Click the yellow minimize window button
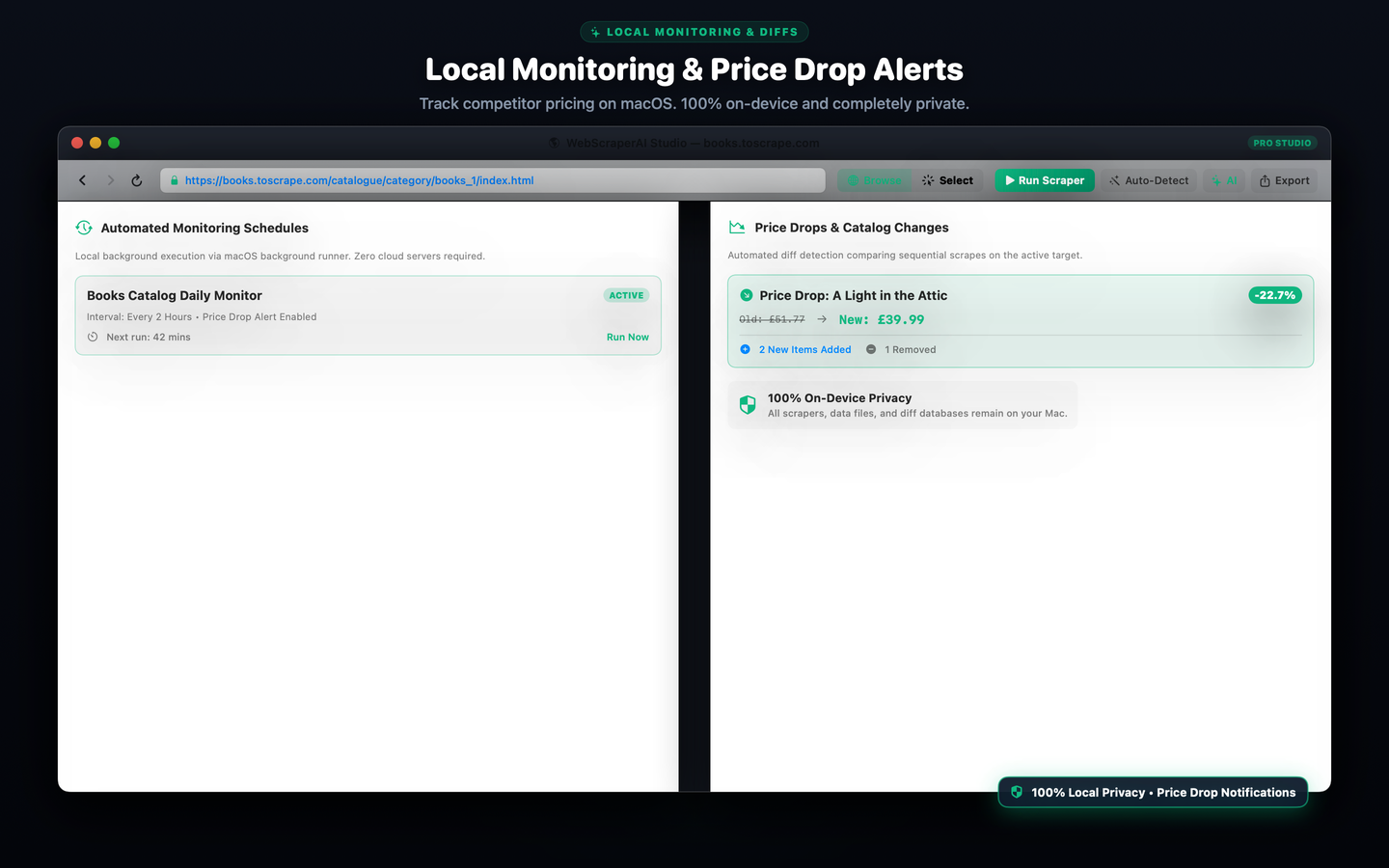Viewport: 1389px width, 868px height. point(95,143)
